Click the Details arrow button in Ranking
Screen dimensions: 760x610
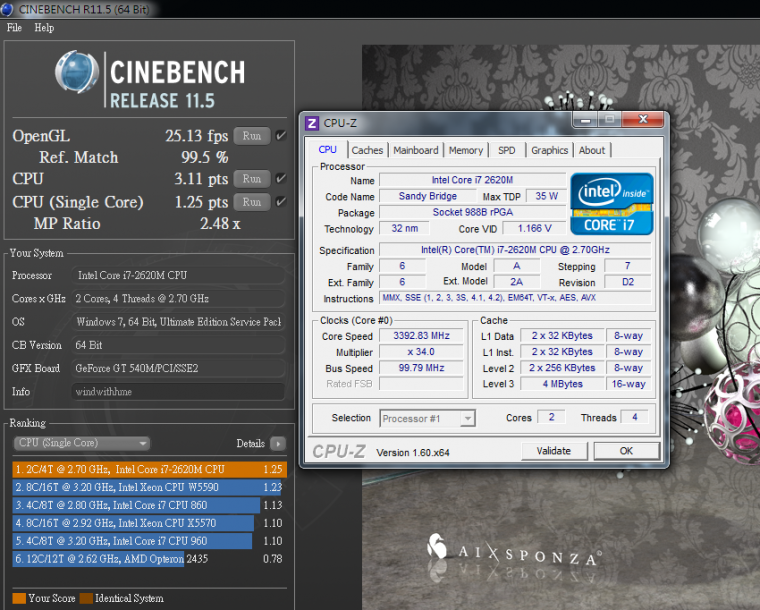(x=277, y=443)
